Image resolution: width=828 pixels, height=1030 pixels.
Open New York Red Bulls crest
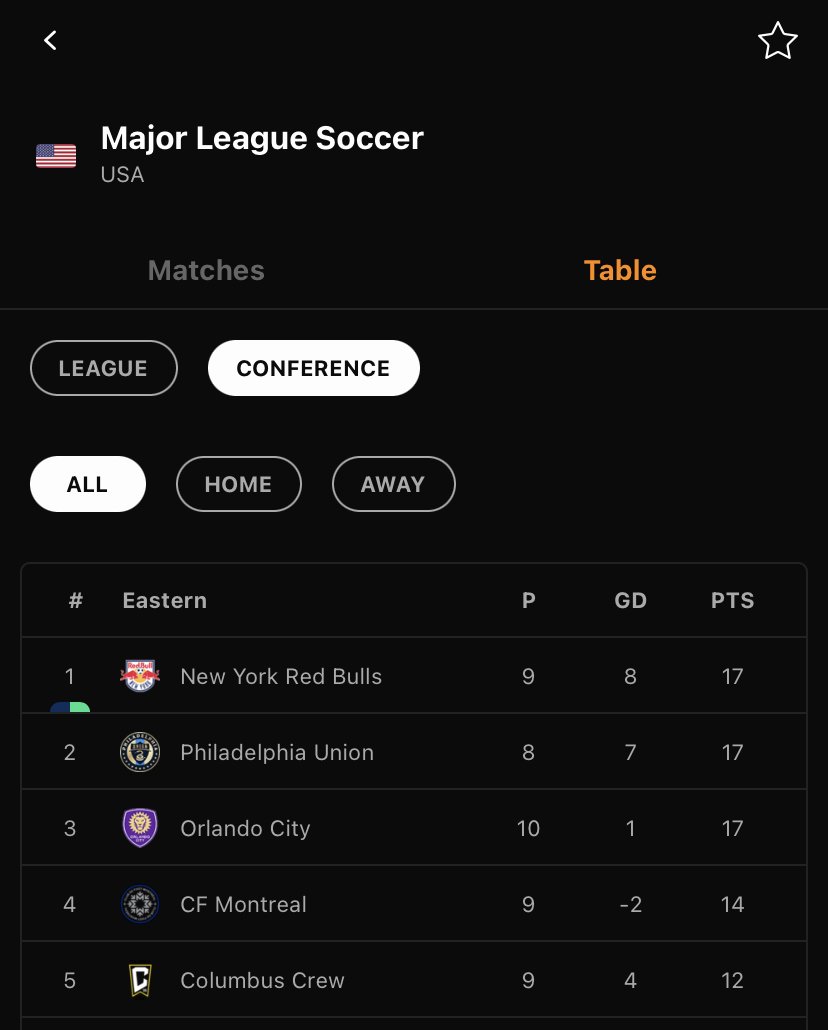140,675
